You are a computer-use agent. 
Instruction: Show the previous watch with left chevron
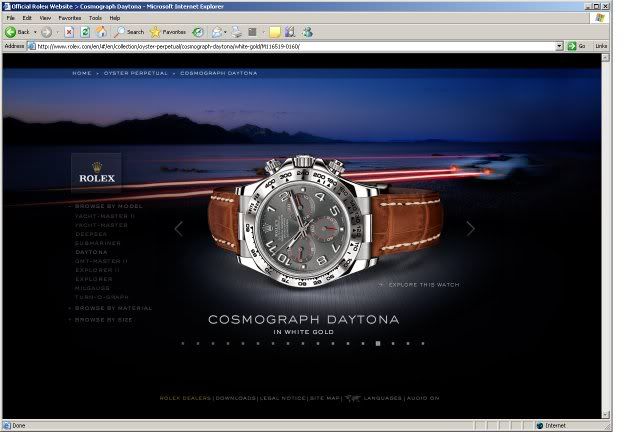(x=178, y=229)
